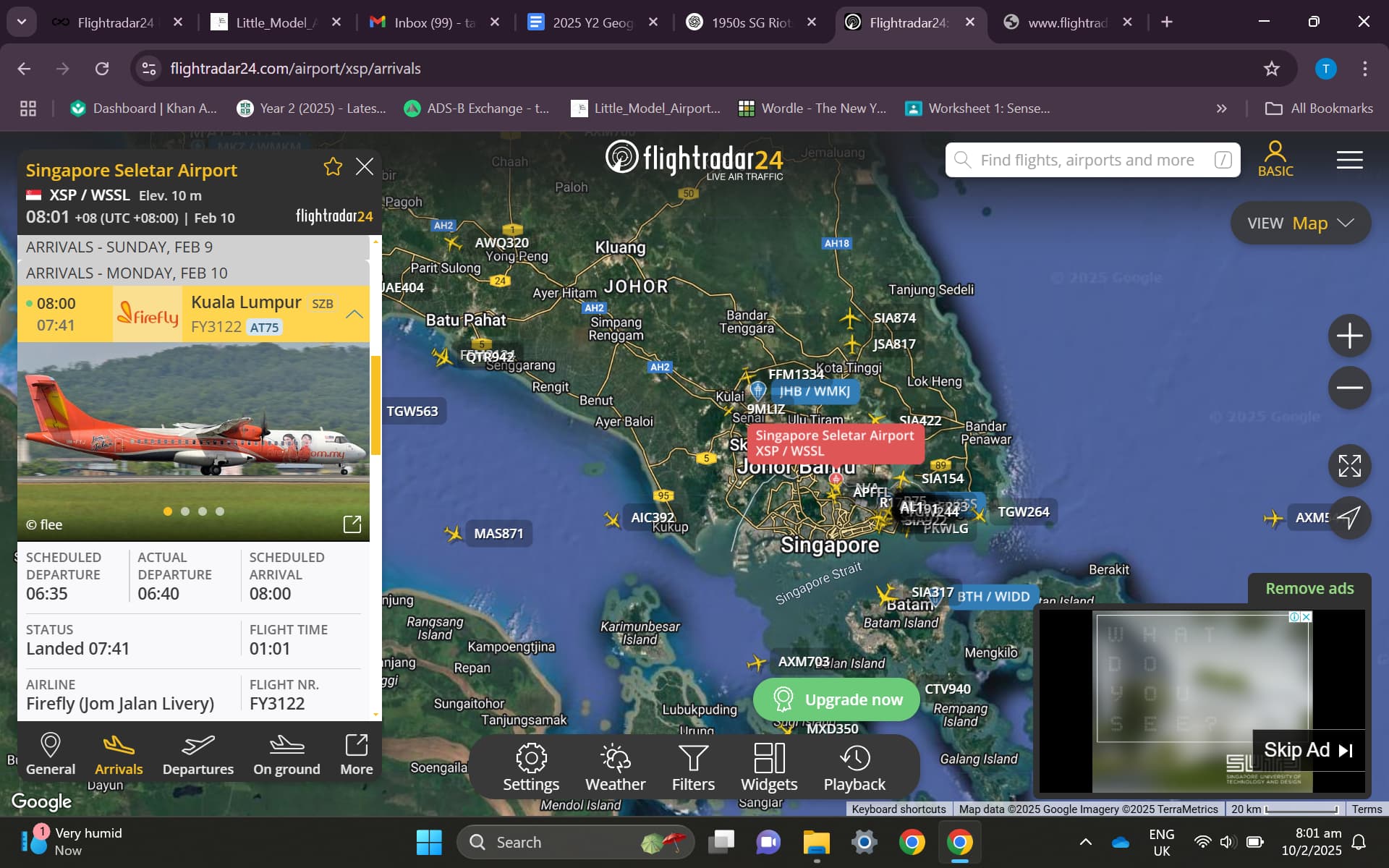
Task: Bookmark this page with browser star
Action: 1271,69
